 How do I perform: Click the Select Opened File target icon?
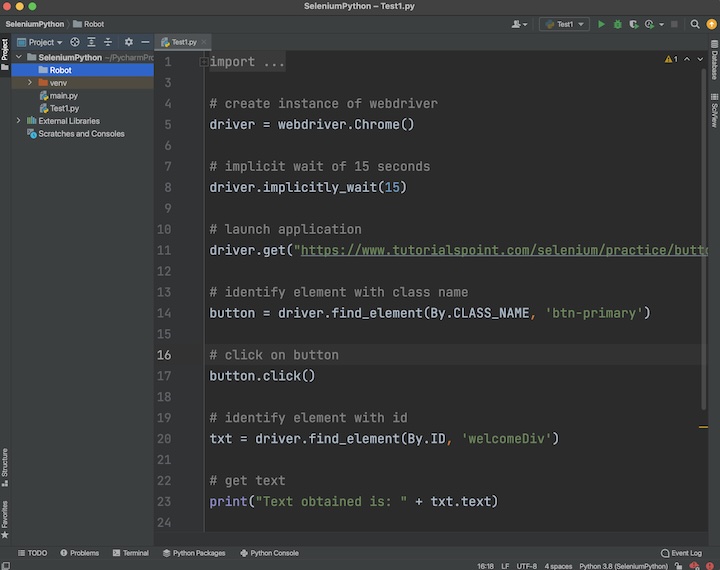(75, 42)
